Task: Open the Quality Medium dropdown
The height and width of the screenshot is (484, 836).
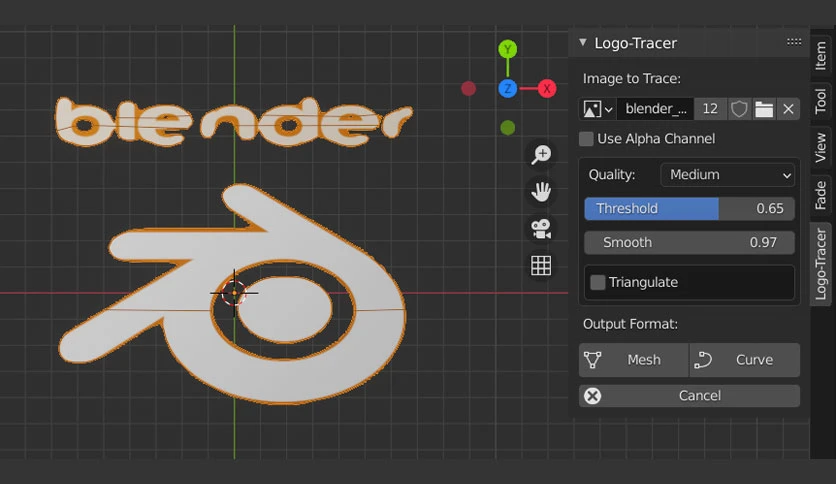Action: 727,175
